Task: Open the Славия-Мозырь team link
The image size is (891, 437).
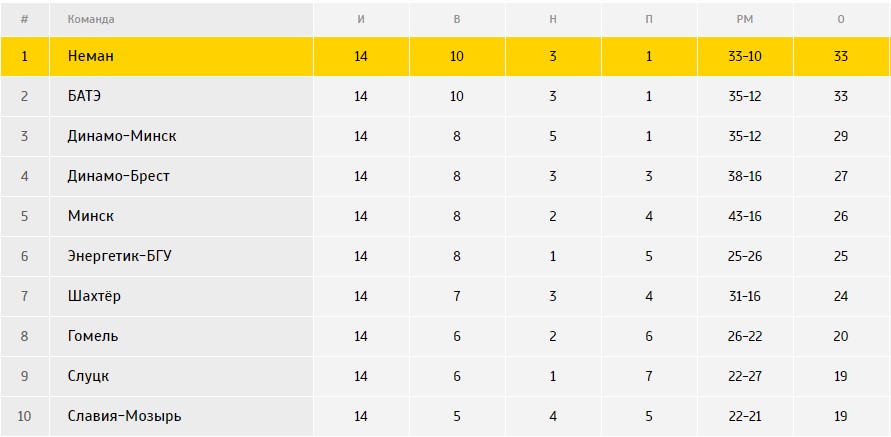Action: click(125, 416)
